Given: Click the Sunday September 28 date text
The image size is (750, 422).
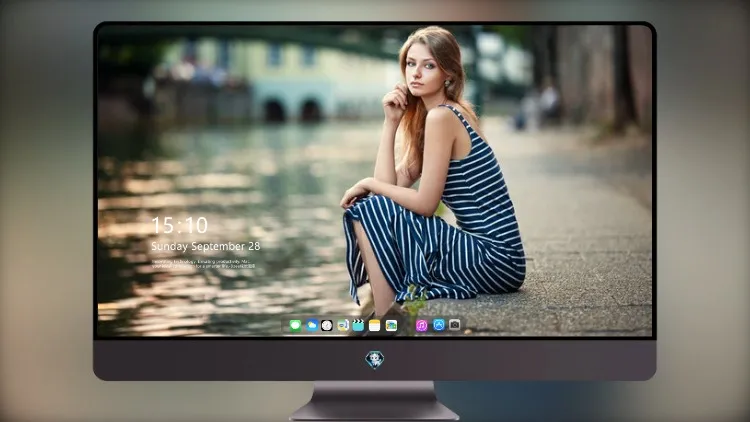Looking at the screenshot, I should point(206,246).
